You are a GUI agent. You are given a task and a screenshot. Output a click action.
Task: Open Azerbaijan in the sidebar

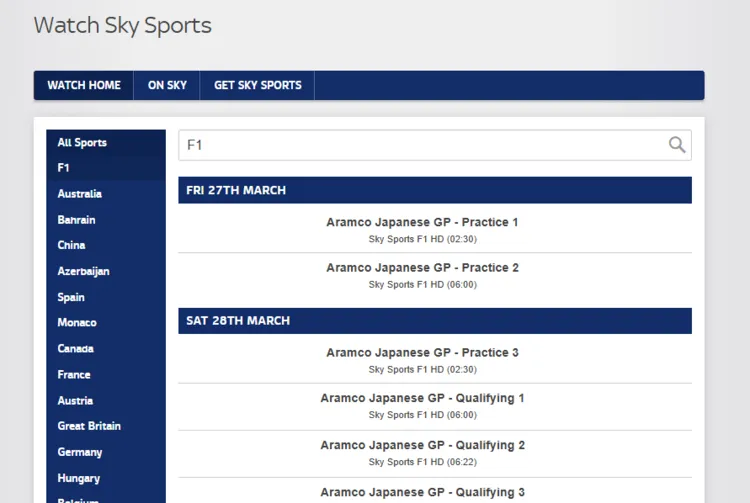point(106,271)
